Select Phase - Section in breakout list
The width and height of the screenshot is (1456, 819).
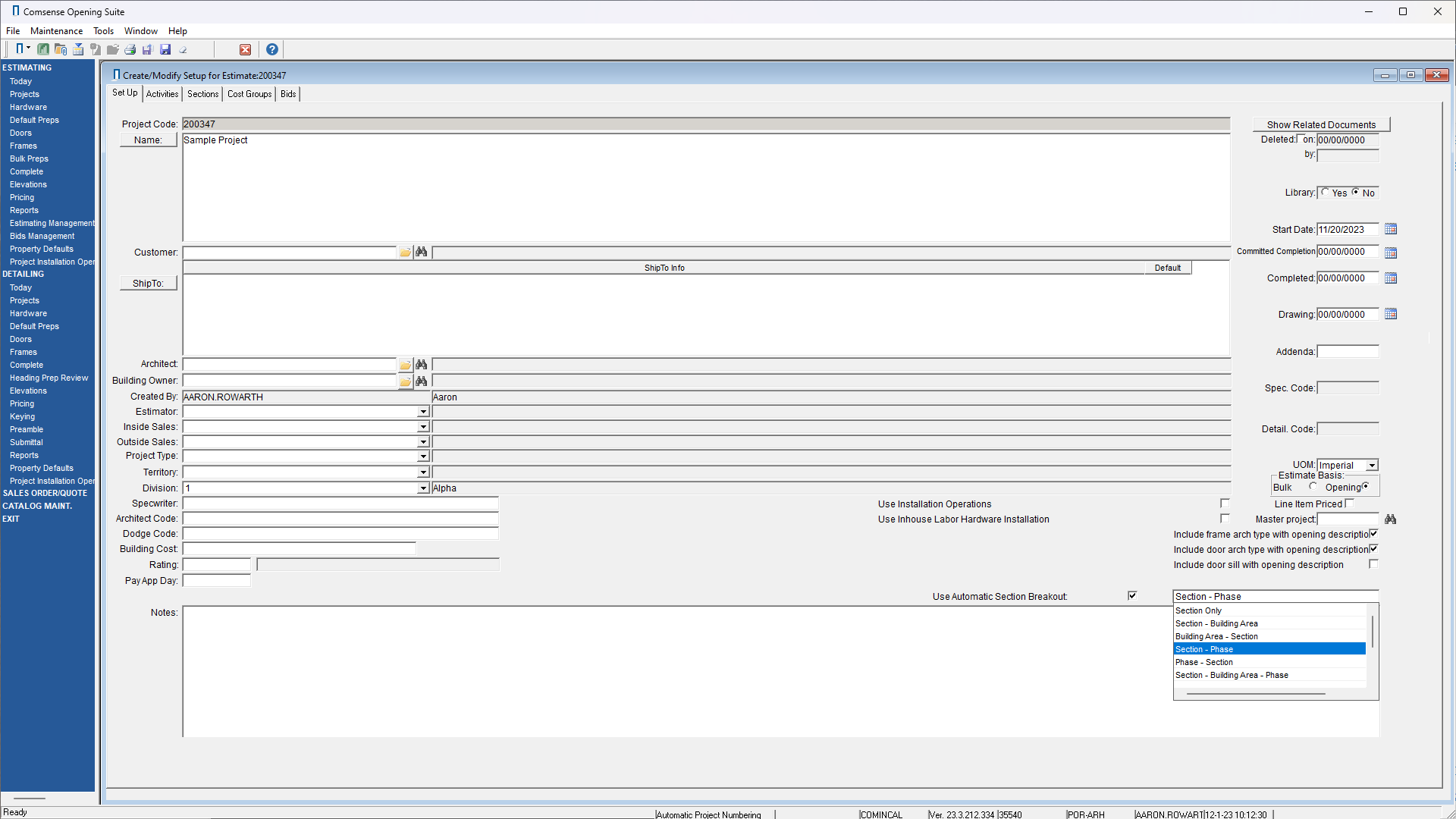[1204, 662]
